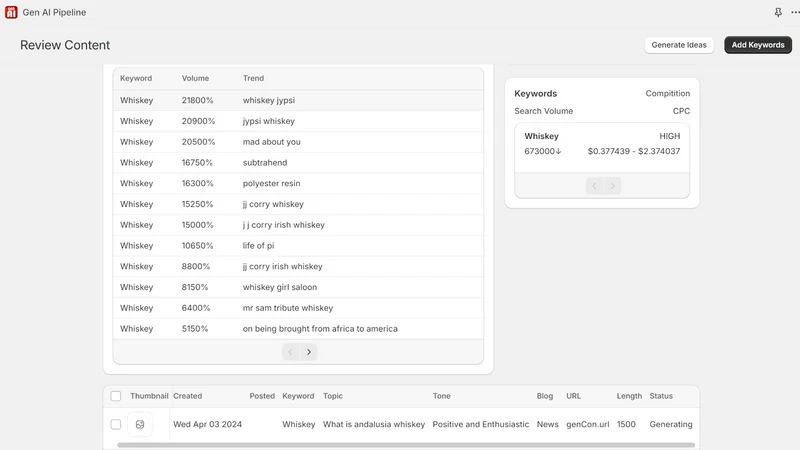Toggle the select-all checkbox in content table header
This screenshot has height=450, width=800.
click(x=116, y=396)
